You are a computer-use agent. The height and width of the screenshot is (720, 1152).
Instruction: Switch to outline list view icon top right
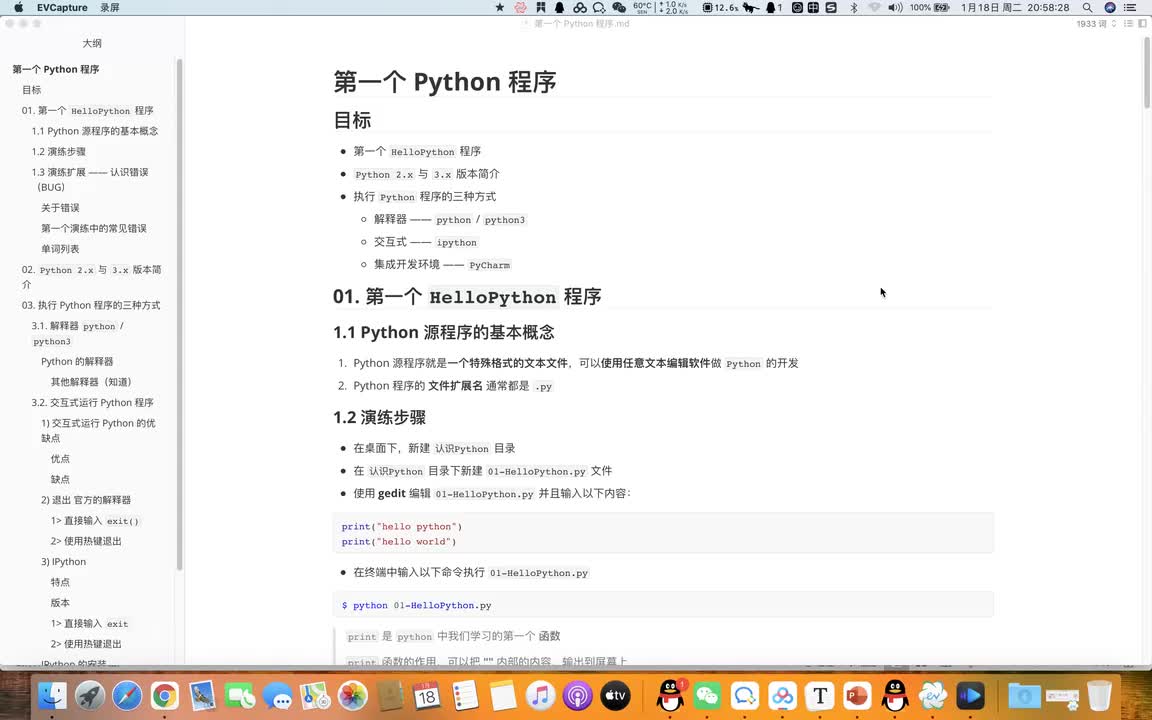pyautogui.click(x=1128, y=24)
